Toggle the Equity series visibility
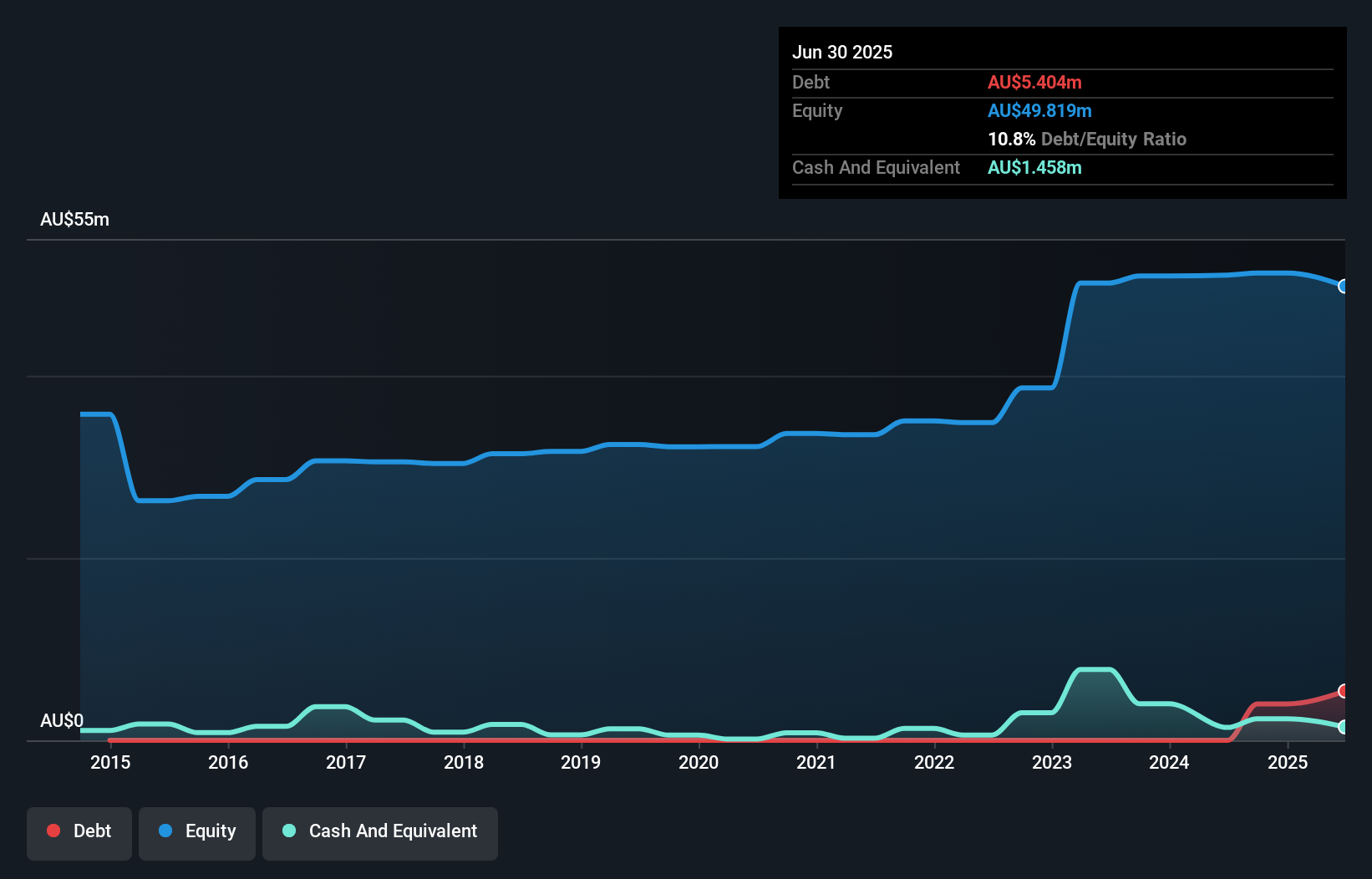Screen dimensions: 1372x879 click(x=197, y=831)
